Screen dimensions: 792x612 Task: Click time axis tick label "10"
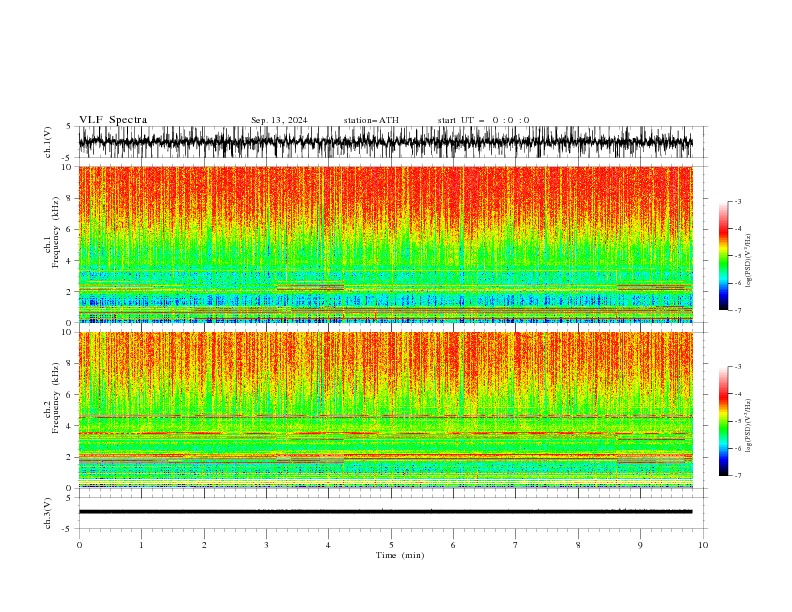pos(703,545)
